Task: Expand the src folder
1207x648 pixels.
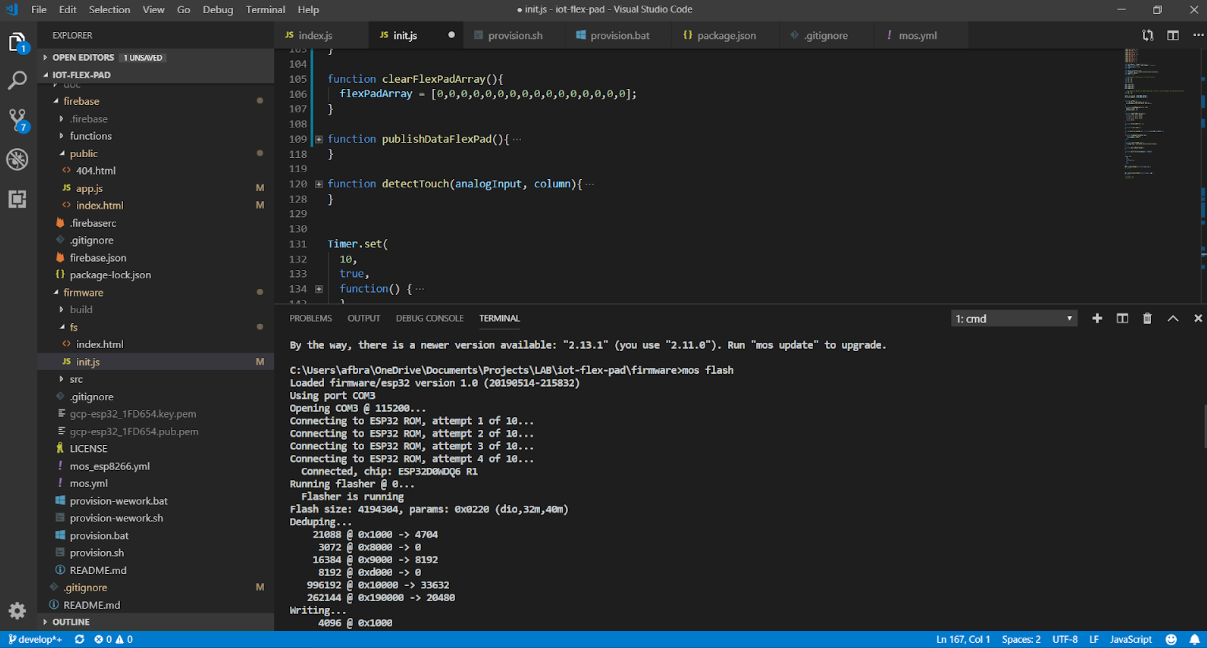Action: coord(62,379)
